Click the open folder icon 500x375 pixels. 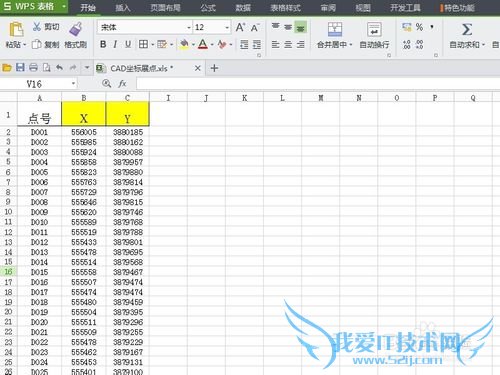click(x=7, y=68)
